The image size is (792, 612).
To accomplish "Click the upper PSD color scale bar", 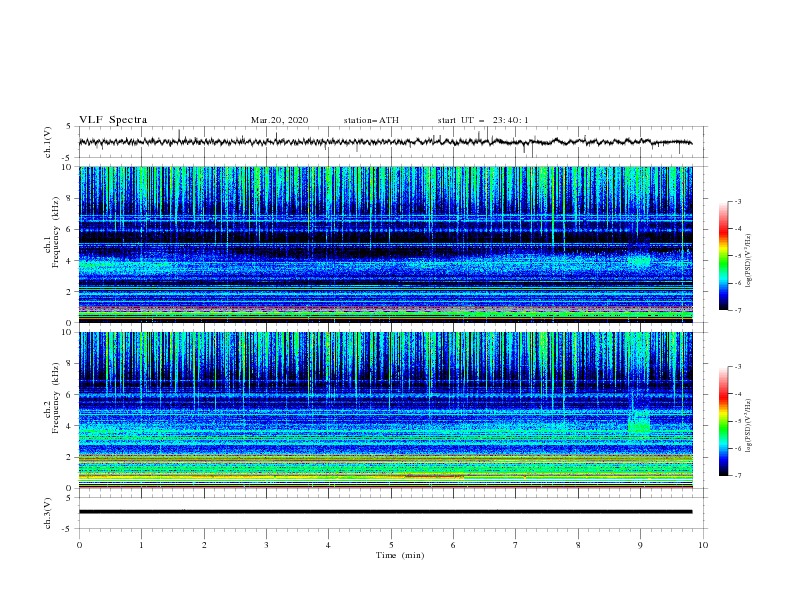I will (x=723, y=256).
